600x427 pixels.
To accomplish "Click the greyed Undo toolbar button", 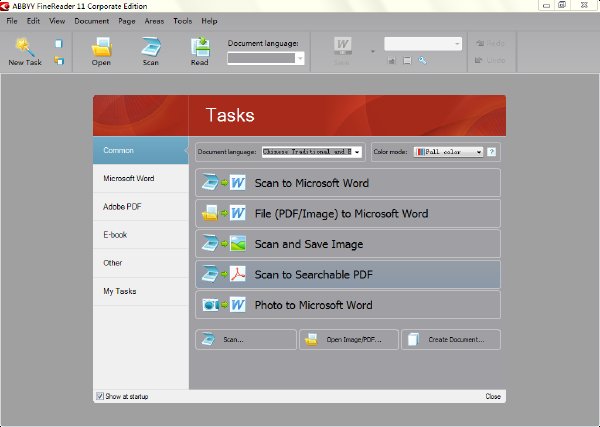I will pyautogui.click(x=491, y=60).
